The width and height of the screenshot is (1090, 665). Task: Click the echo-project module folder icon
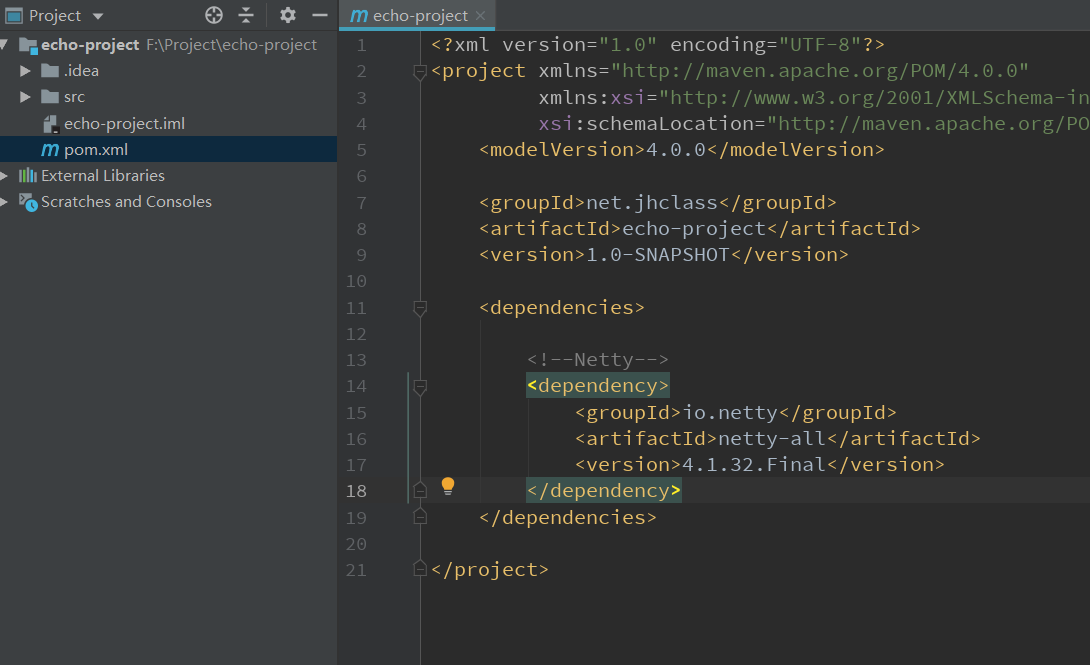click(28, 46)
